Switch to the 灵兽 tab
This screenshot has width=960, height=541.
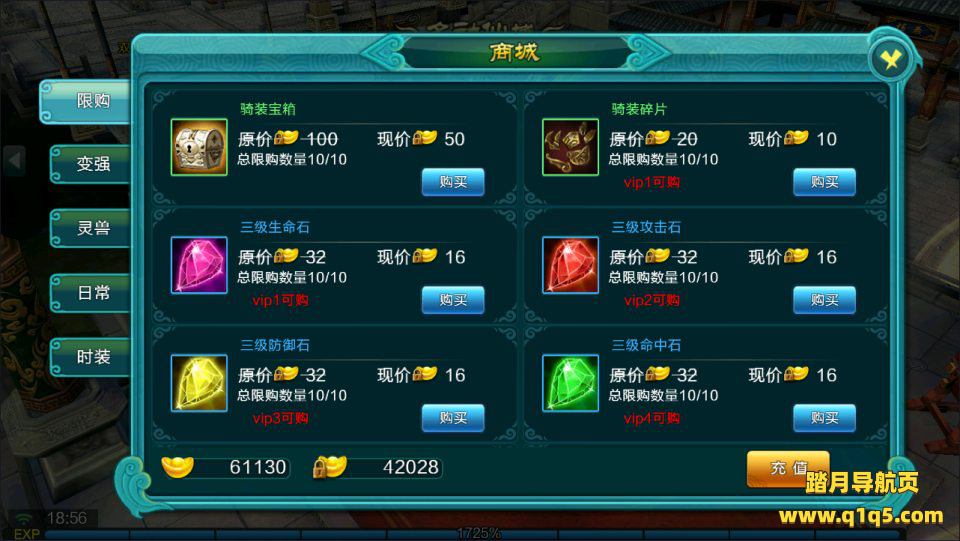click(x=90, y=228)
